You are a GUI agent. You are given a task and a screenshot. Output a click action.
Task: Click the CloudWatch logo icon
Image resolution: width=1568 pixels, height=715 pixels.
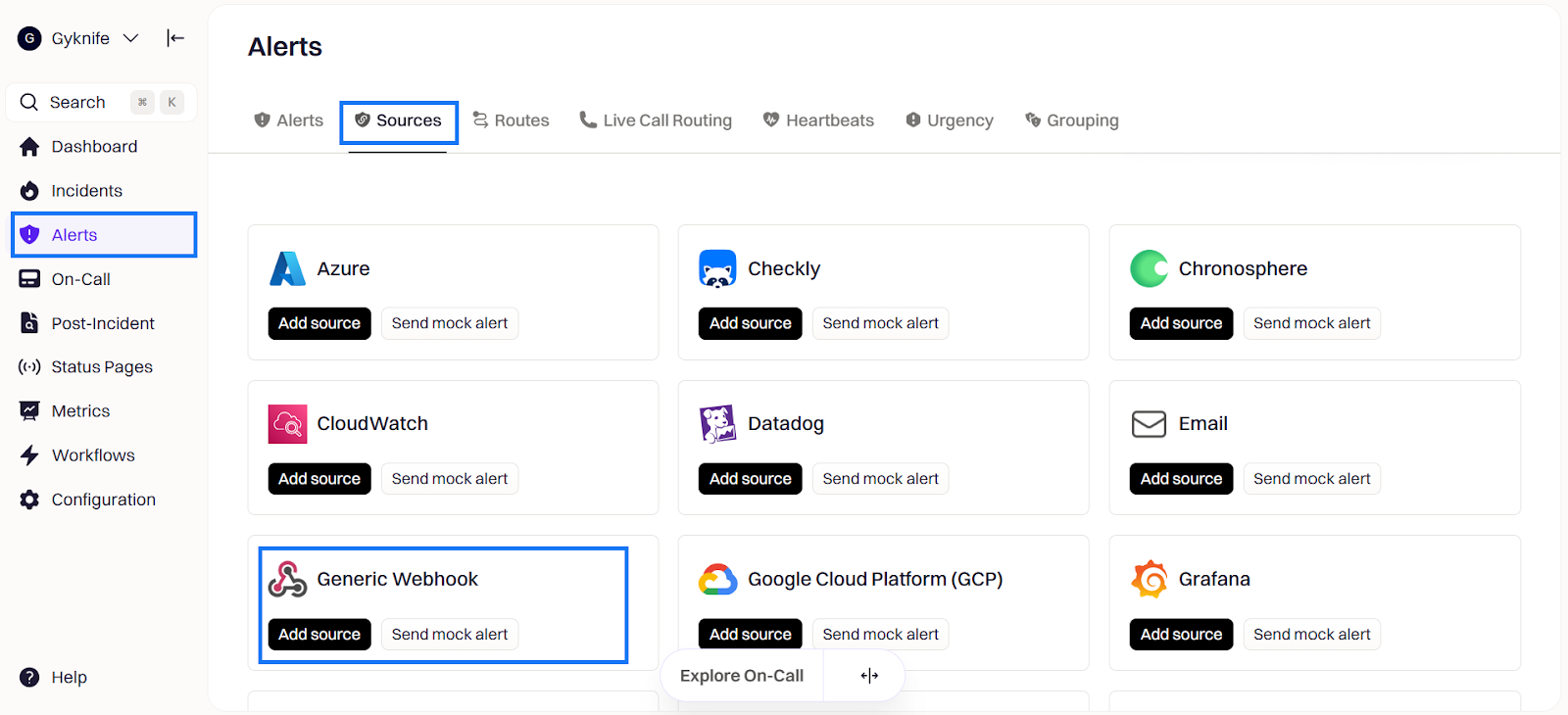(x=287, y=424)
